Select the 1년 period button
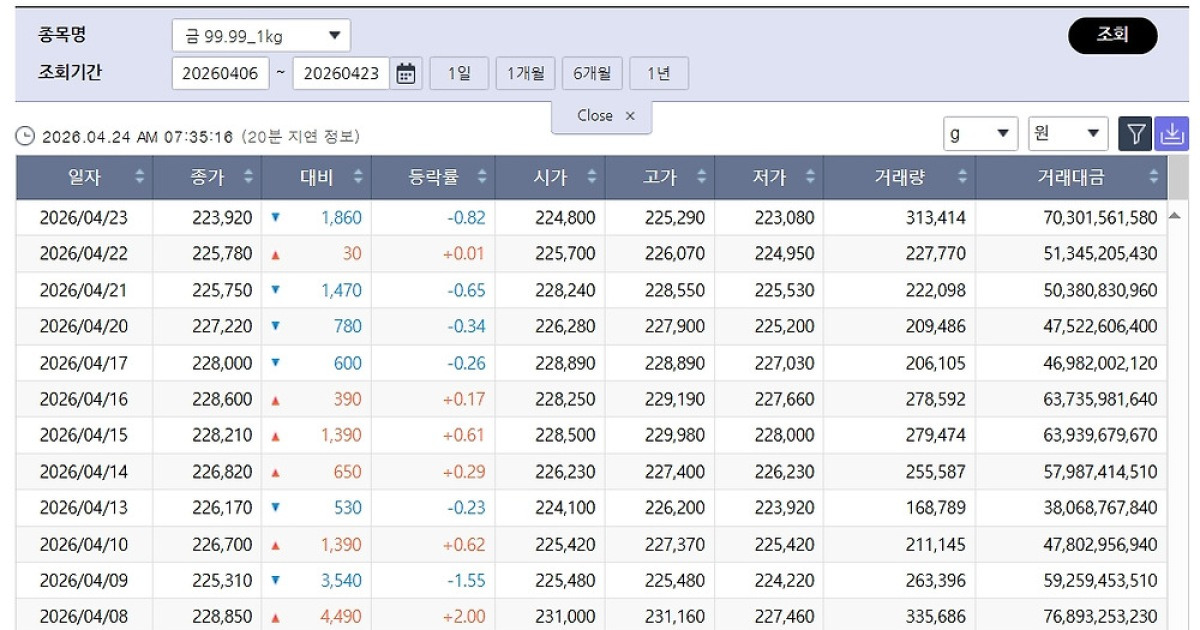Screen dimensions: 1200x630 point(657,71)
